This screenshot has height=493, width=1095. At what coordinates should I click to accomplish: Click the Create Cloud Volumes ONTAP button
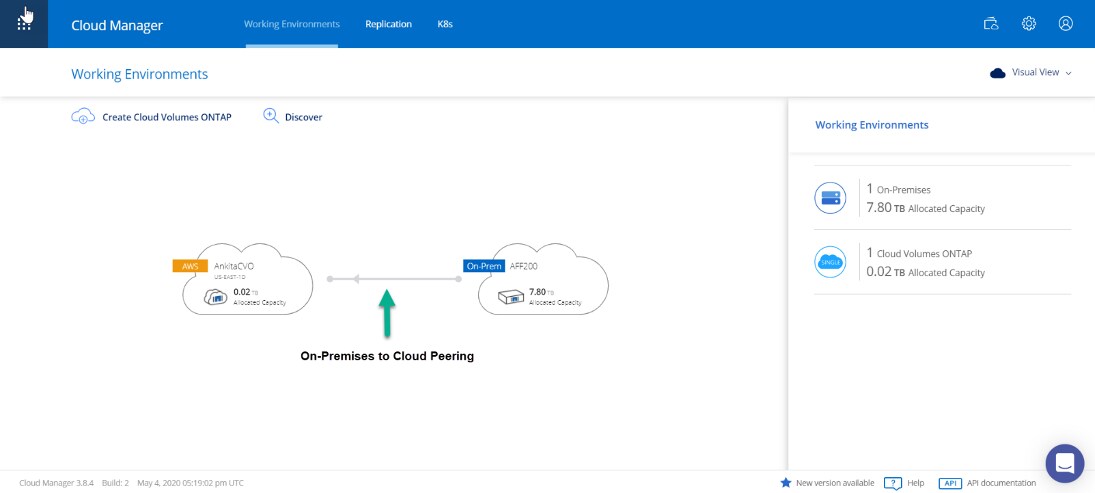coord(166,117)
